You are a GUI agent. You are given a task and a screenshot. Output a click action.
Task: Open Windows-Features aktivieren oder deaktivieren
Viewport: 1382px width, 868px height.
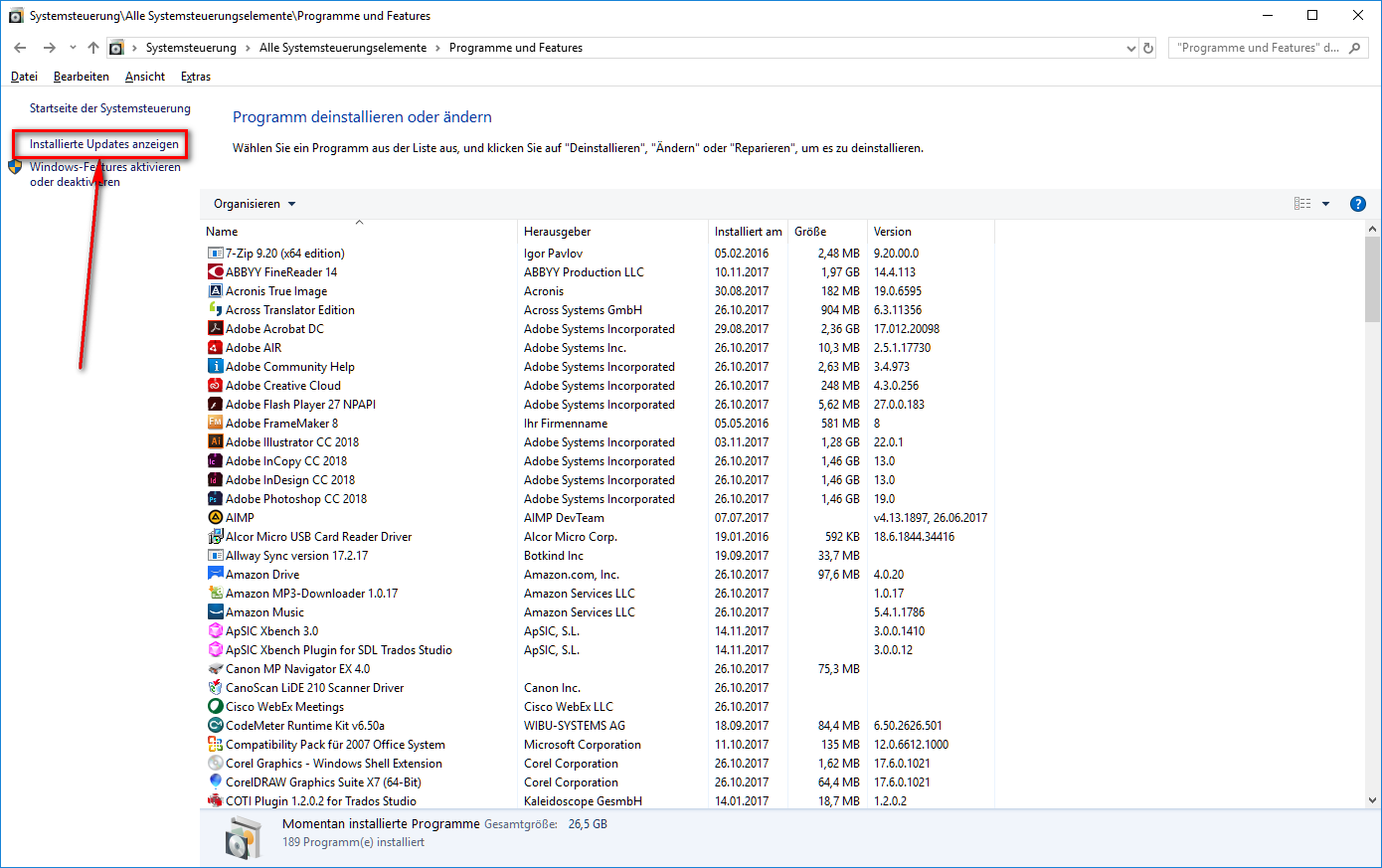click(x=105, y=174)
